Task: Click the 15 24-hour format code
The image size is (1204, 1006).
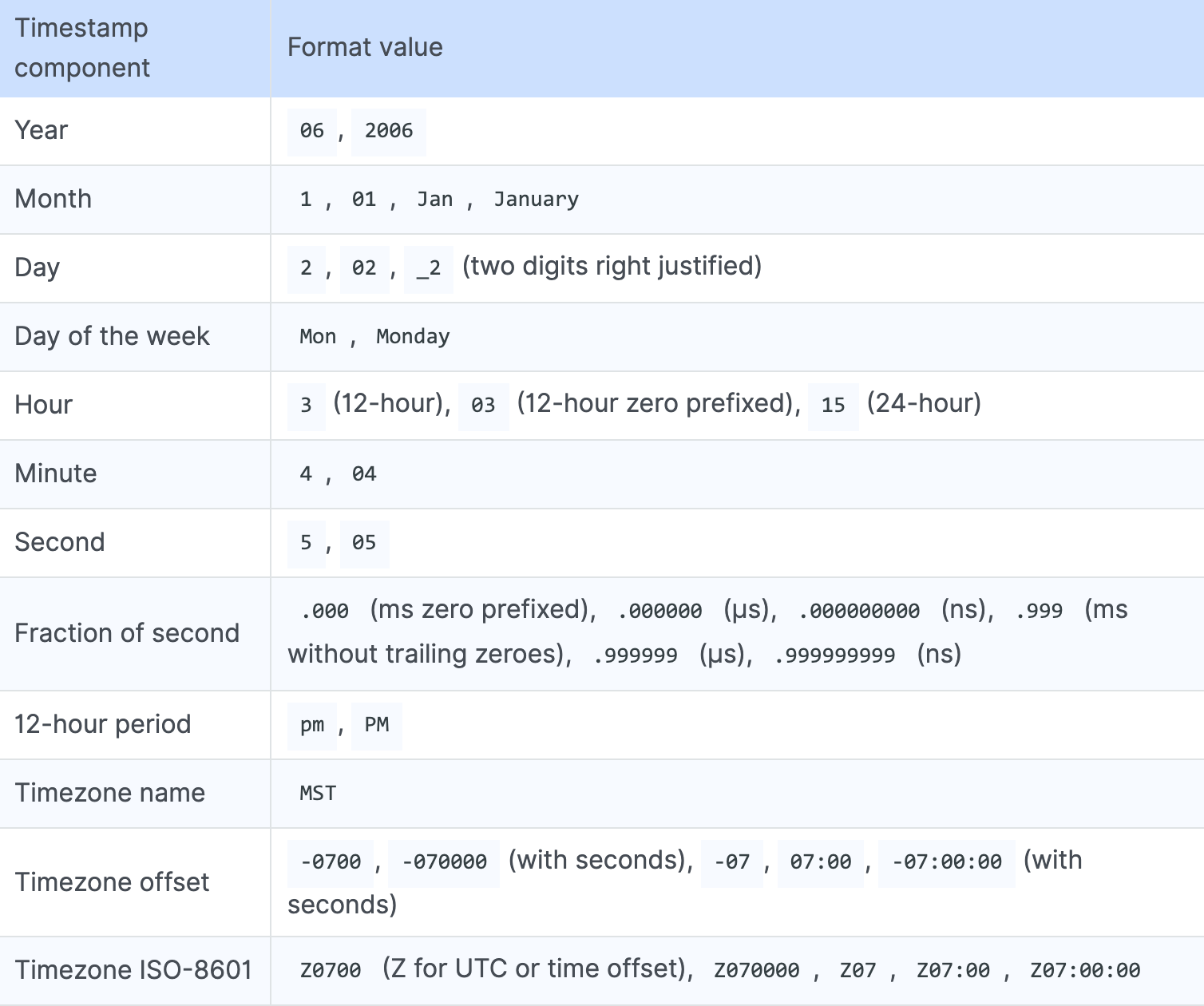Action: (x=834, y=406)
